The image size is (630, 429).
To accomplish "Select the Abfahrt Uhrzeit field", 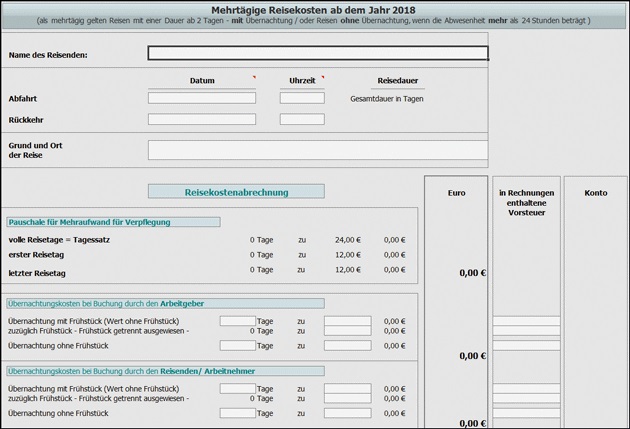I will pos(302,98).
